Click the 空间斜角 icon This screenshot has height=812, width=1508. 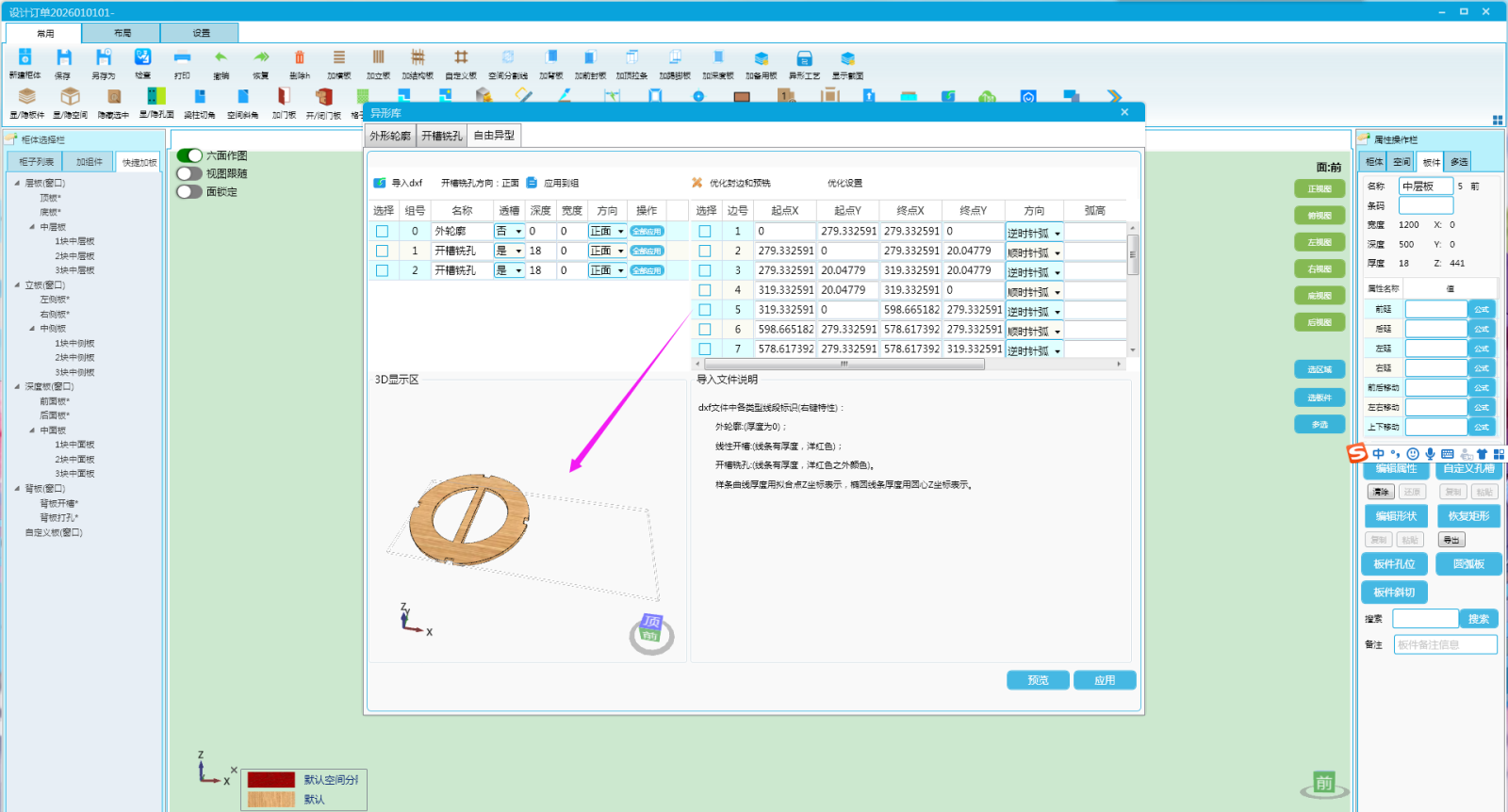pos(243,97)
